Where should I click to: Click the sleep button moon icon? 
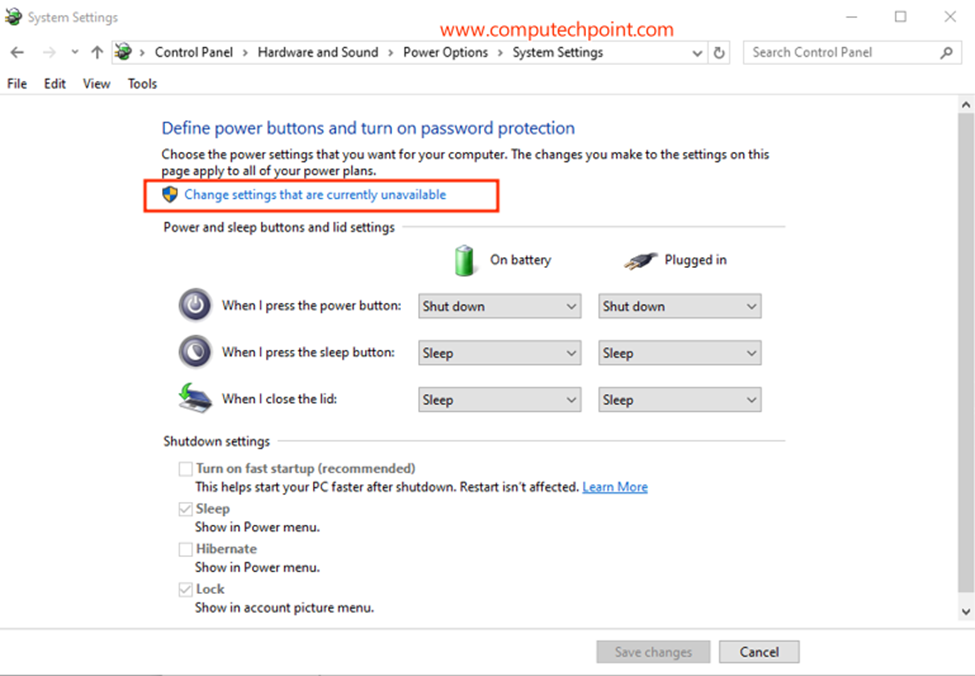[x=195, y=352]
